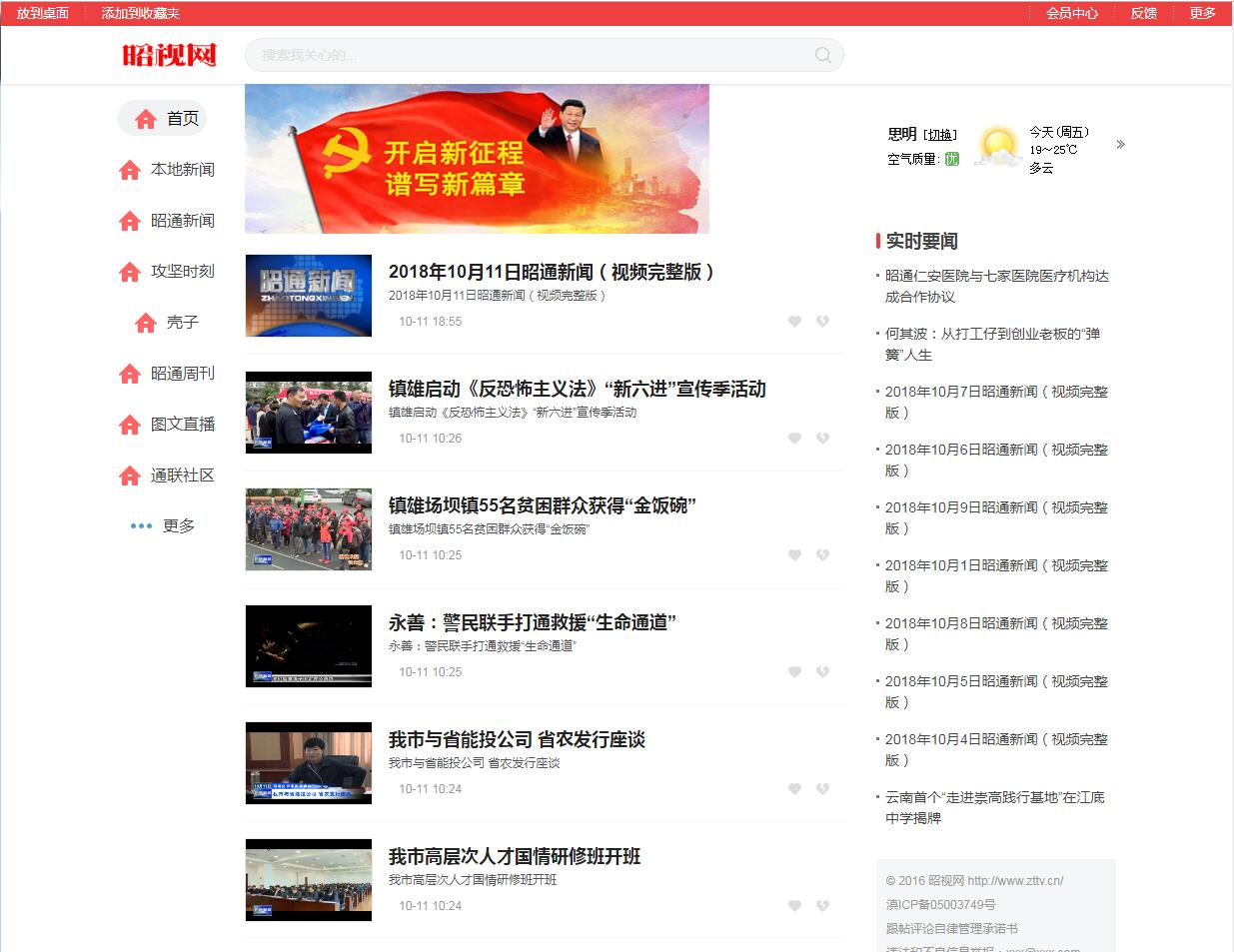
Task: Click broken heart on 镇雄启动《反恐怖主义法》 article
Action: point(822,439)
